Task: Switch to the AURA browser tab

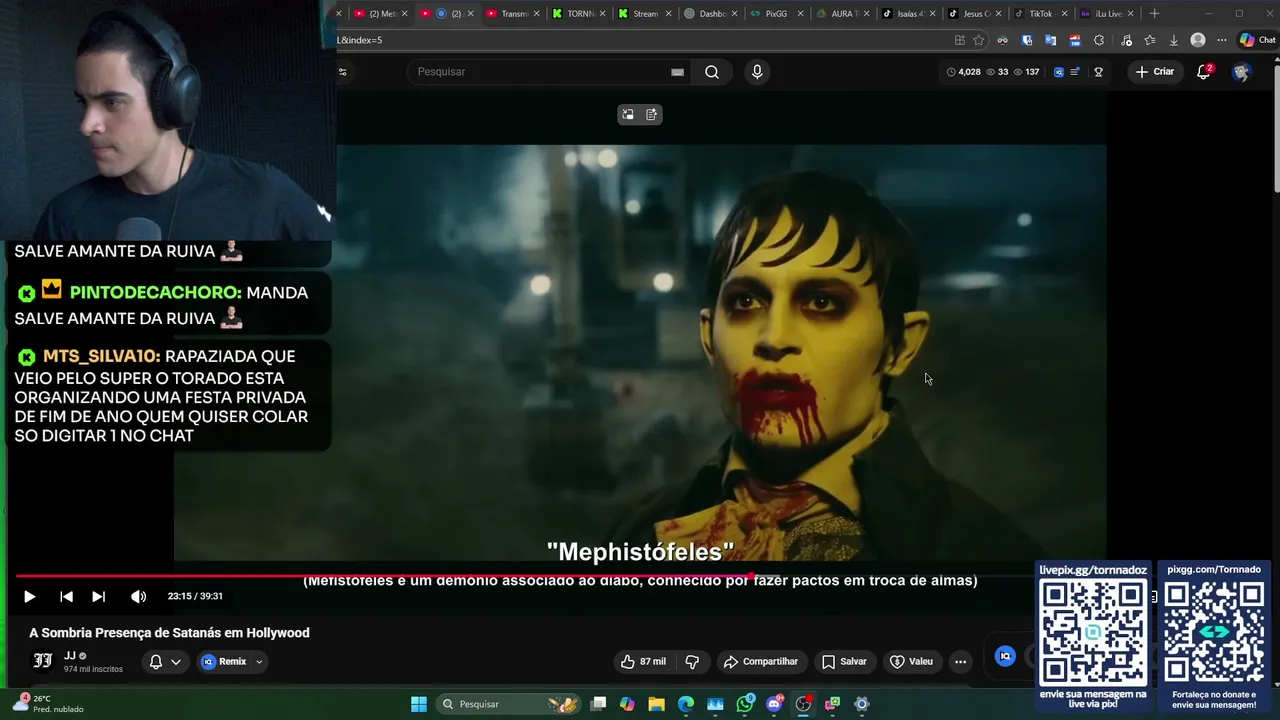Action: tap(842, 14)
